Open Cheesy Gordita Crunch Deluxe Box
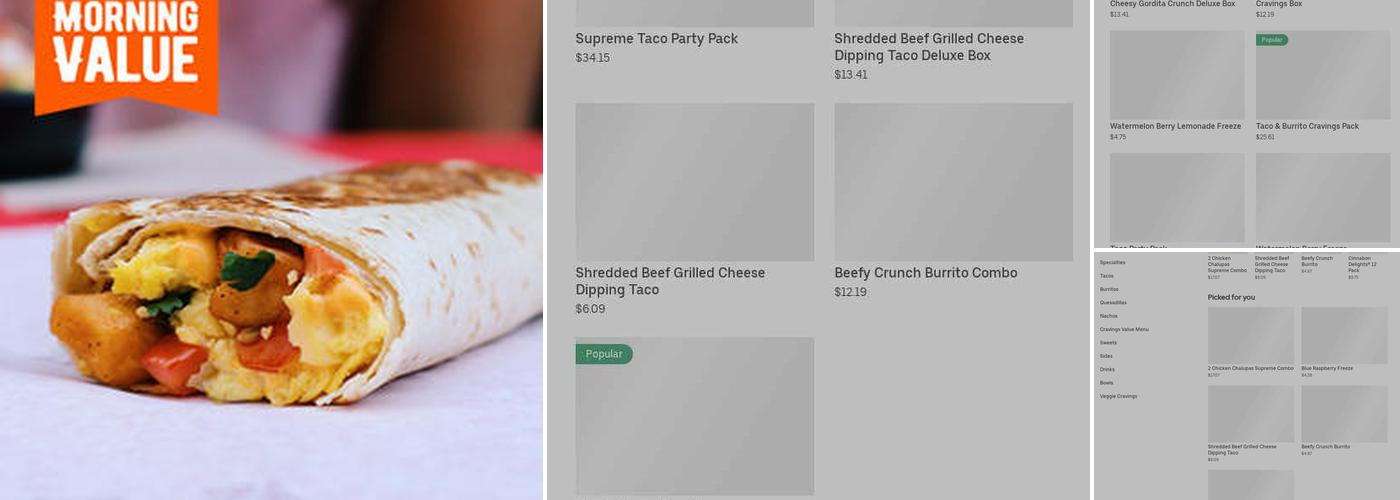The image size is (1400, 500). tap(1172, 4)
